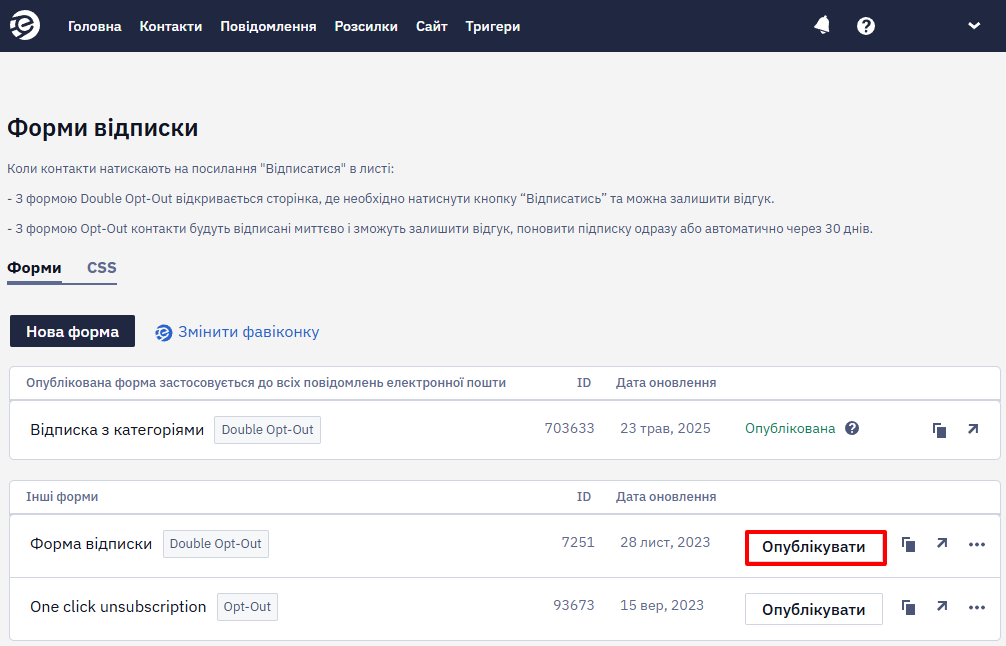
Task: Open the Контакти menu
Action: [x=171, y=26]
